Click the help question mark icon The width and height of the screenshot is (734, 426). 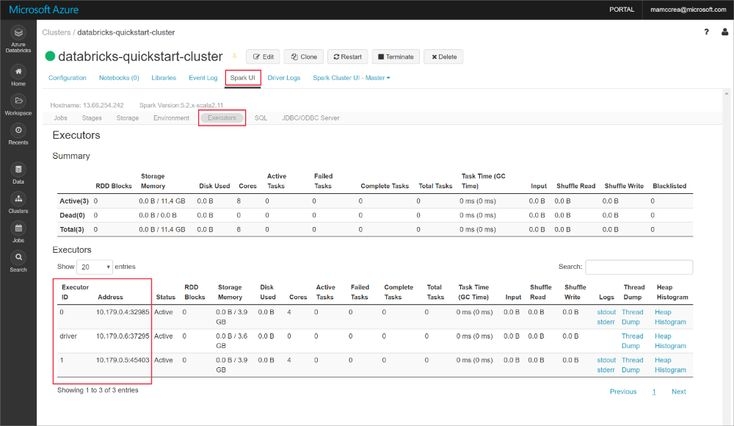[x=706, y=32]
